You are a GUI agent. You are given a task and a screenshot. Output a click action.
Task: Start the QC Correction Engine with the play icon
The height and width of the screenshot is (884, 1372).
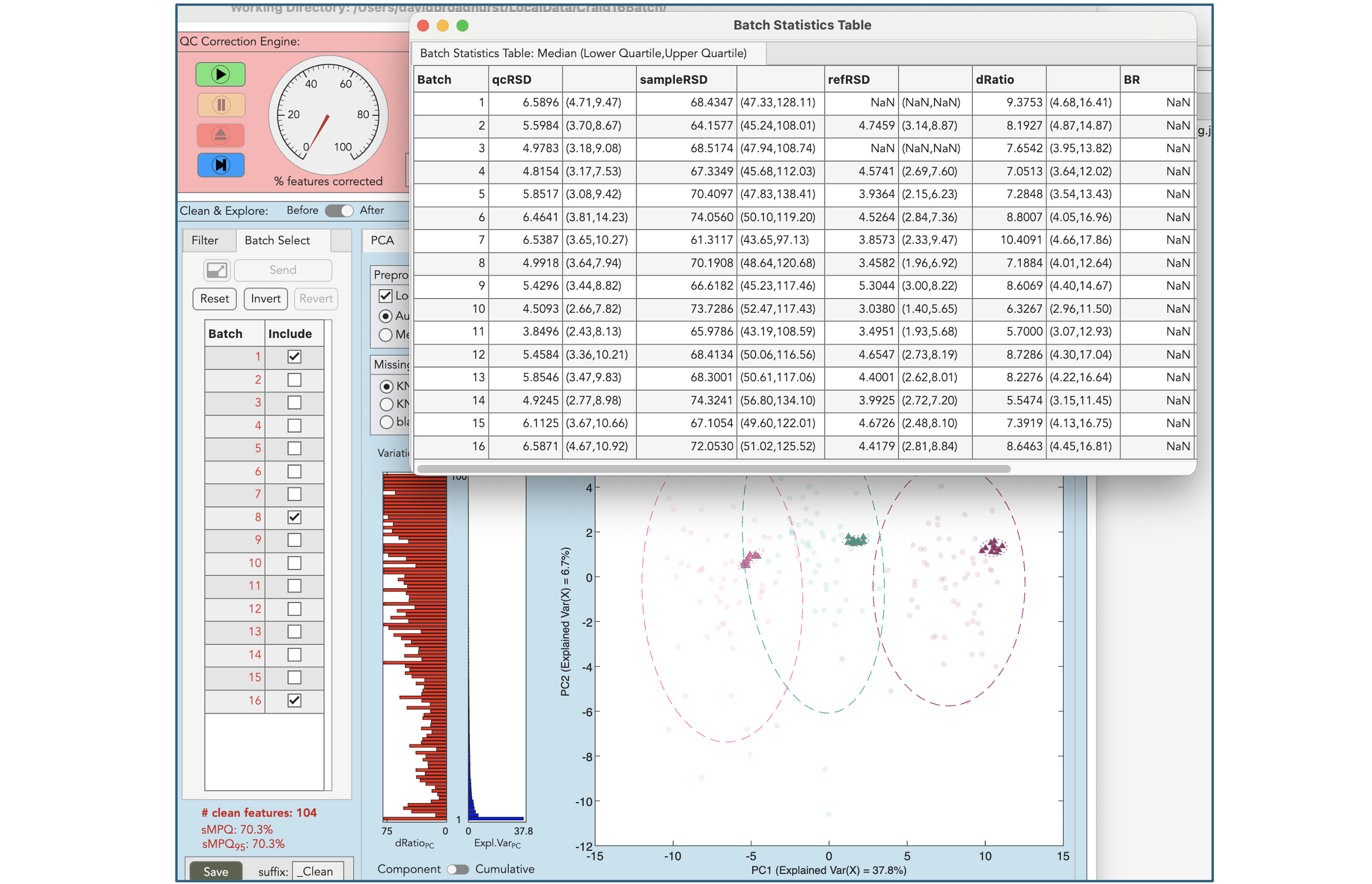pos(220,74)
